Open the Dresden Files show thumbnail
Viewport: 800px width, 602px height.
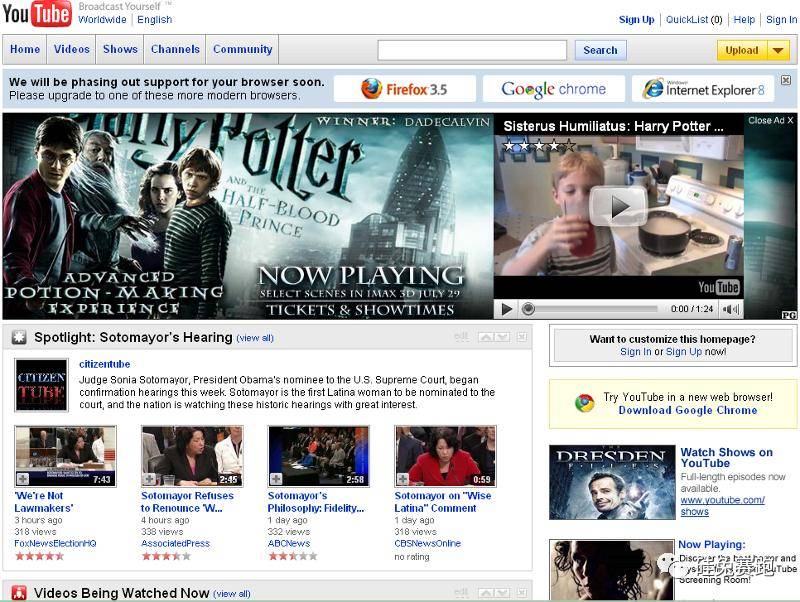click(x=612, y=482)
